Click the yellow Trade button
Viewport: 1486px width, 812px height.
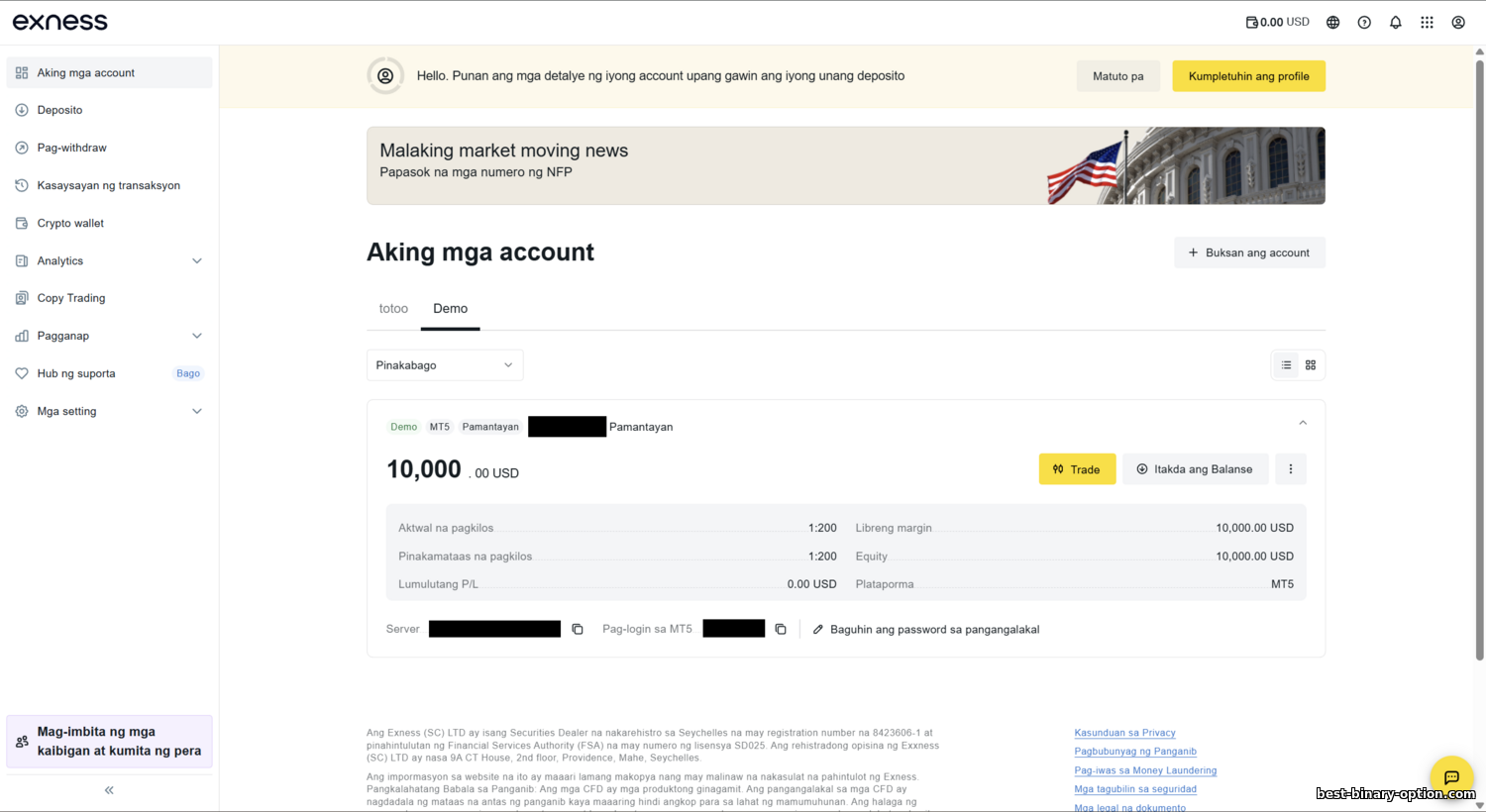[1077, 469]
